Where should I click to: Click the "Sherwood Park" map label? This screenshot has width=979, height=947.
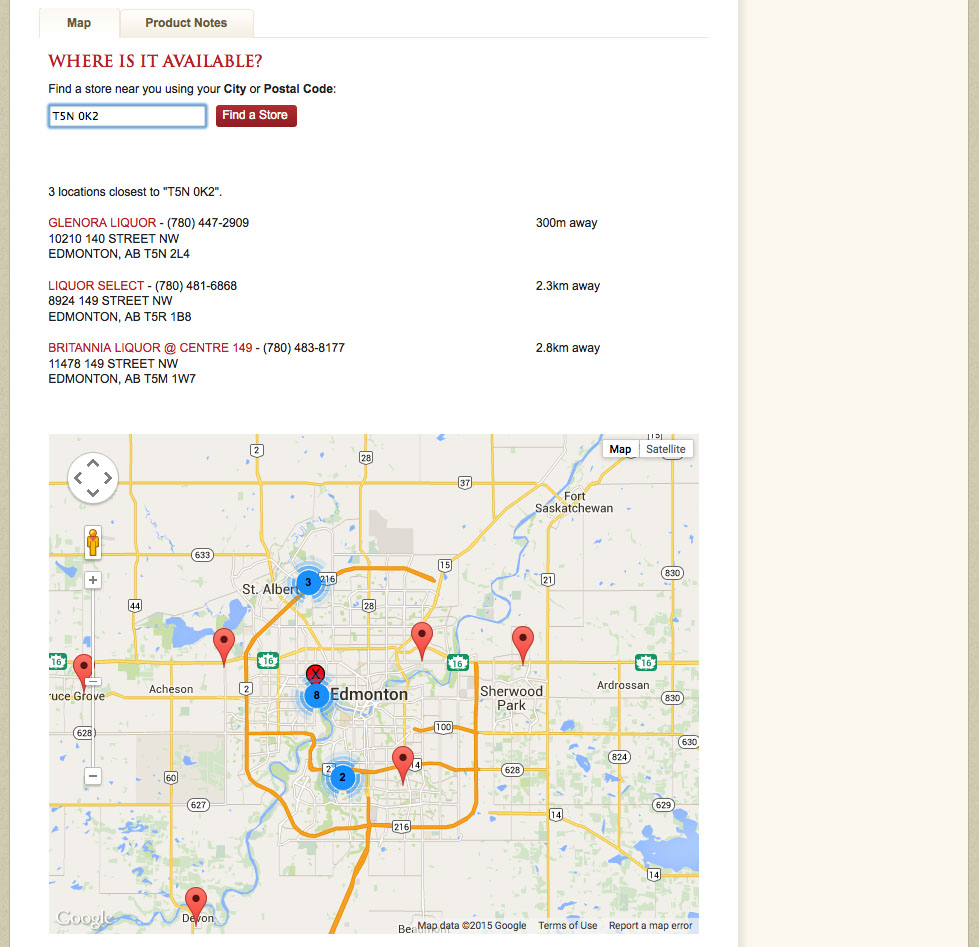[x=511, y=699]
